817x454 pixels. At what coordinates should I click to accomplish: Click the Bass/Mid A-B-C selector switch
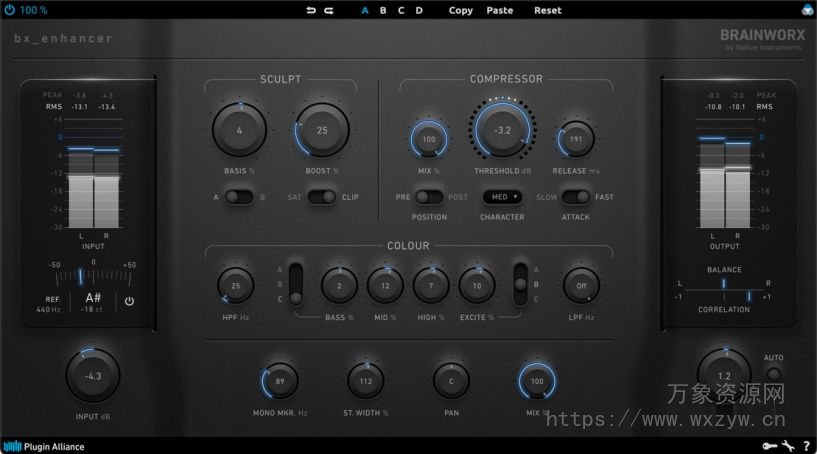tap(295, 284)
